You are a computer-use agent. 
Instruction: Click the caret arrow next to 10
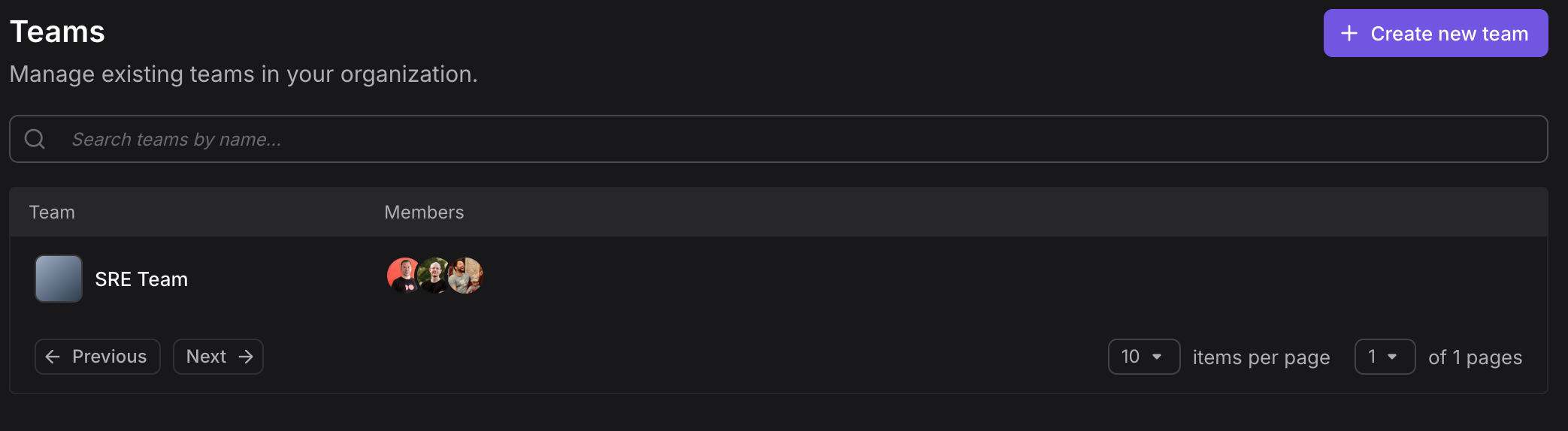1157,357
